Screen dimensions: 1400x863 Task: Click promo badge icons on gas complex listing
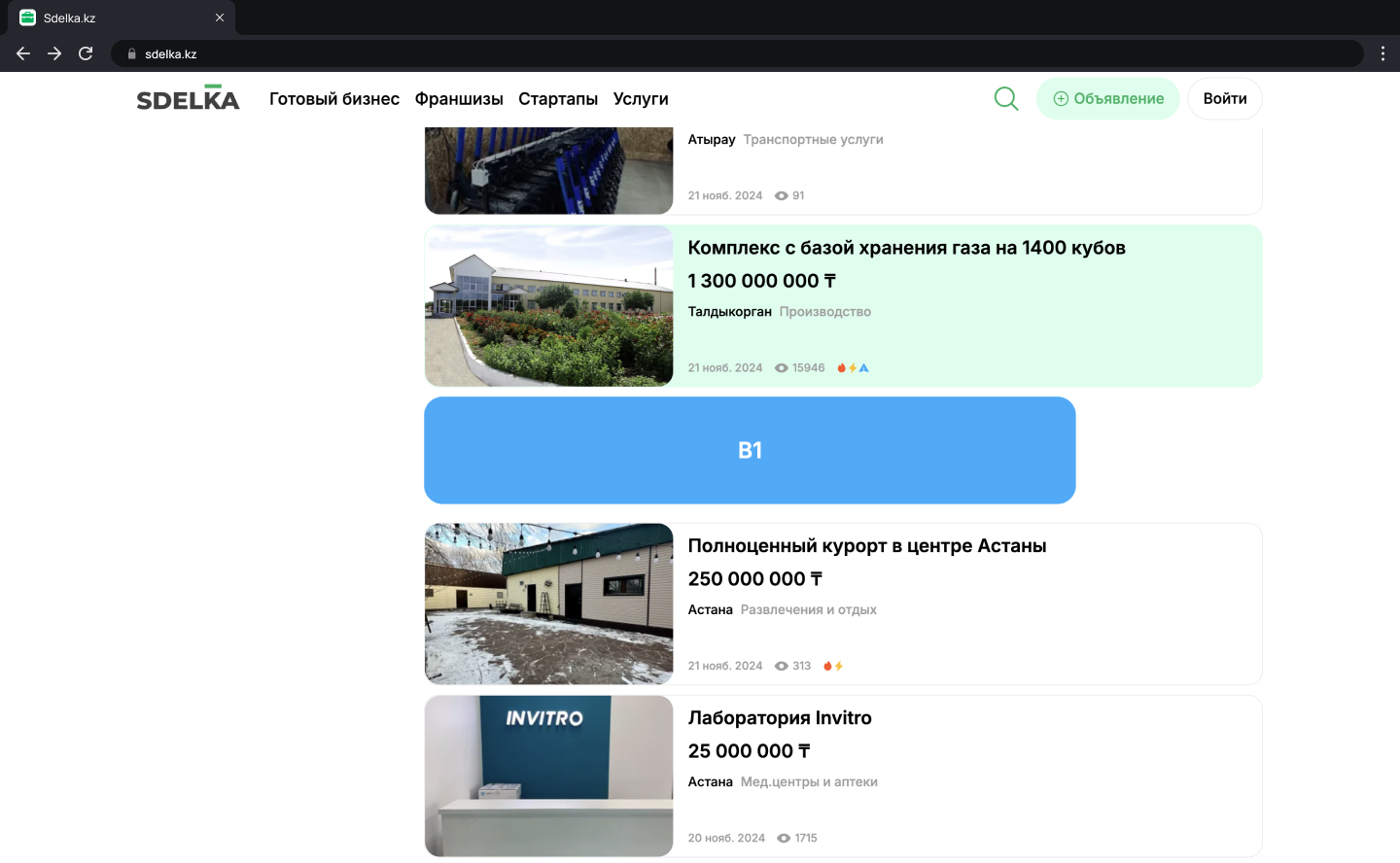click(x=853, y=368)
